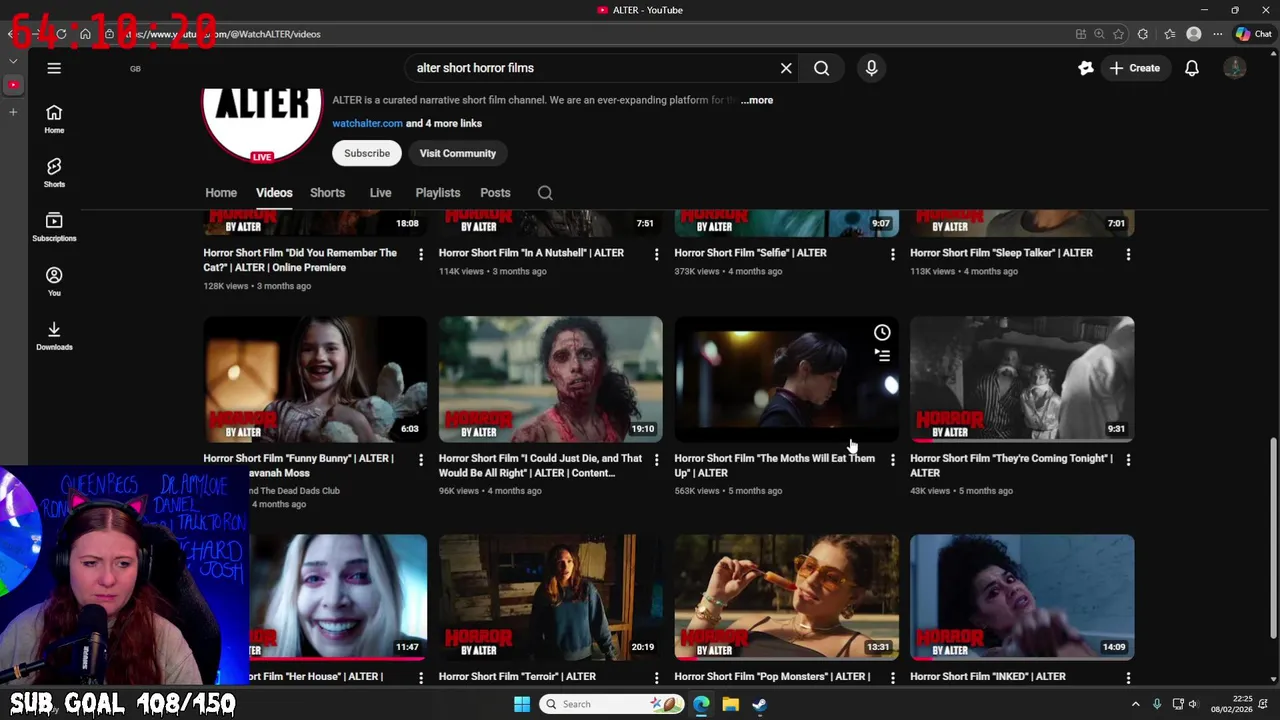This screenshot has height=720, width=1280.
Task: Open options for "Did You Remember The Cat?"
Action: tap(420, 254)
